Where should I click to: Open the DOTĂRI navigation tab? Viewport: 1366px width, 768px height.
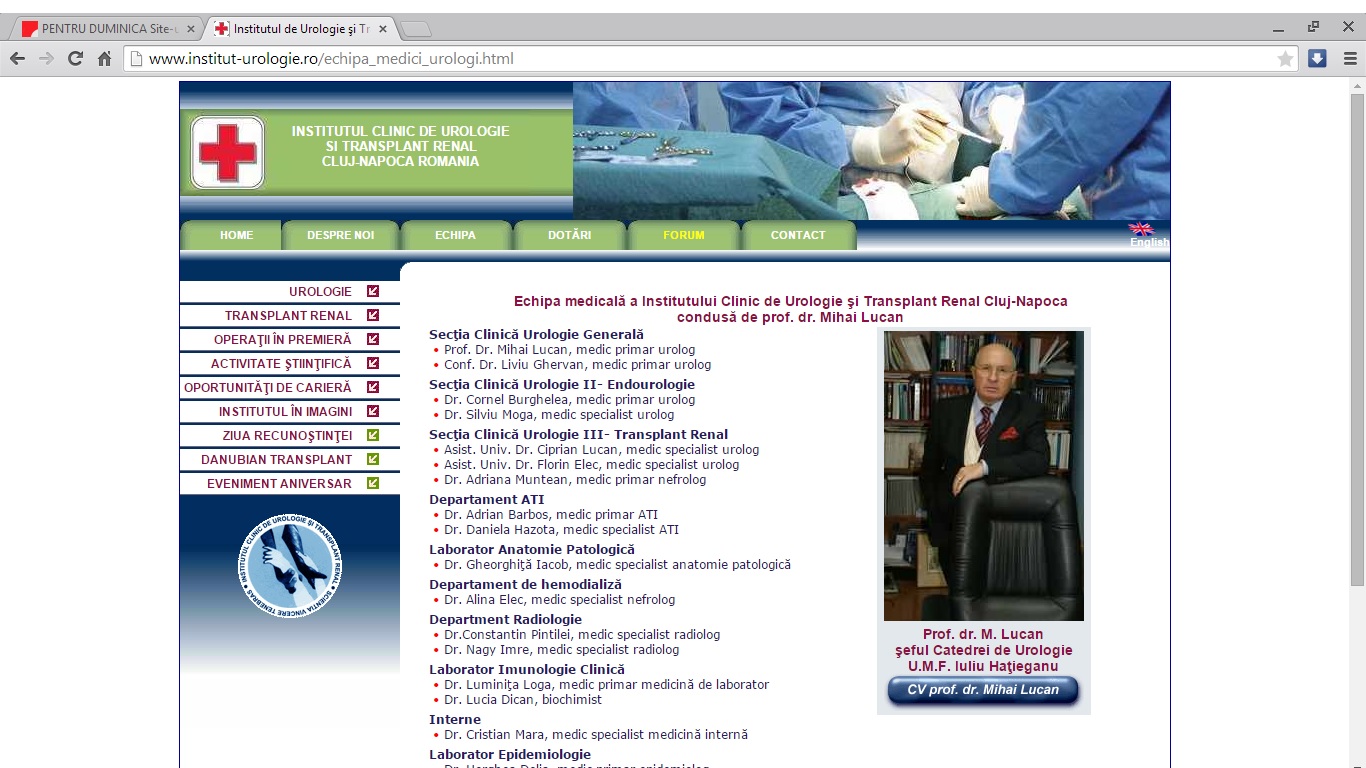(570, 235)
